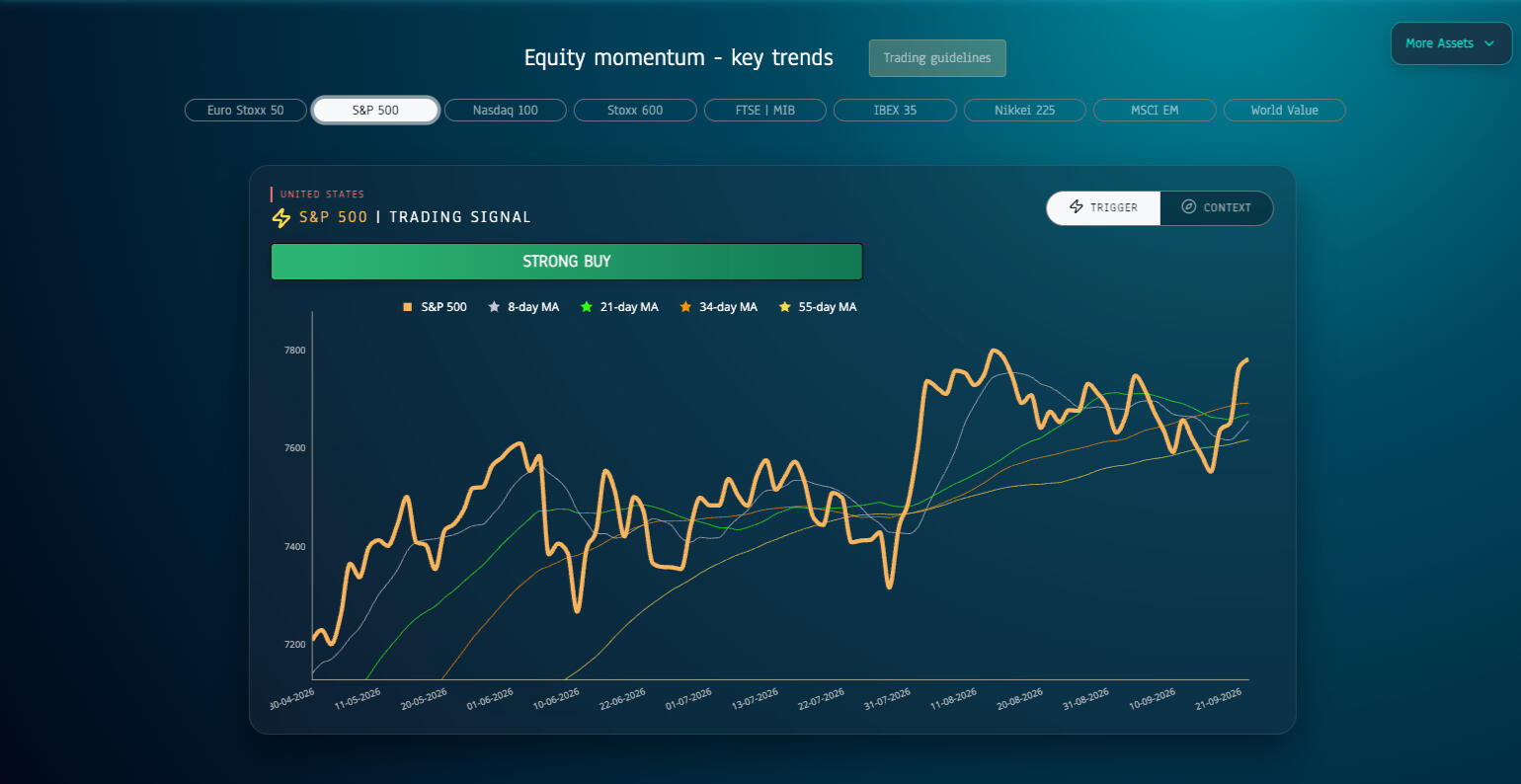Click the 10-09-2026 date label

tap(1153, 699)
